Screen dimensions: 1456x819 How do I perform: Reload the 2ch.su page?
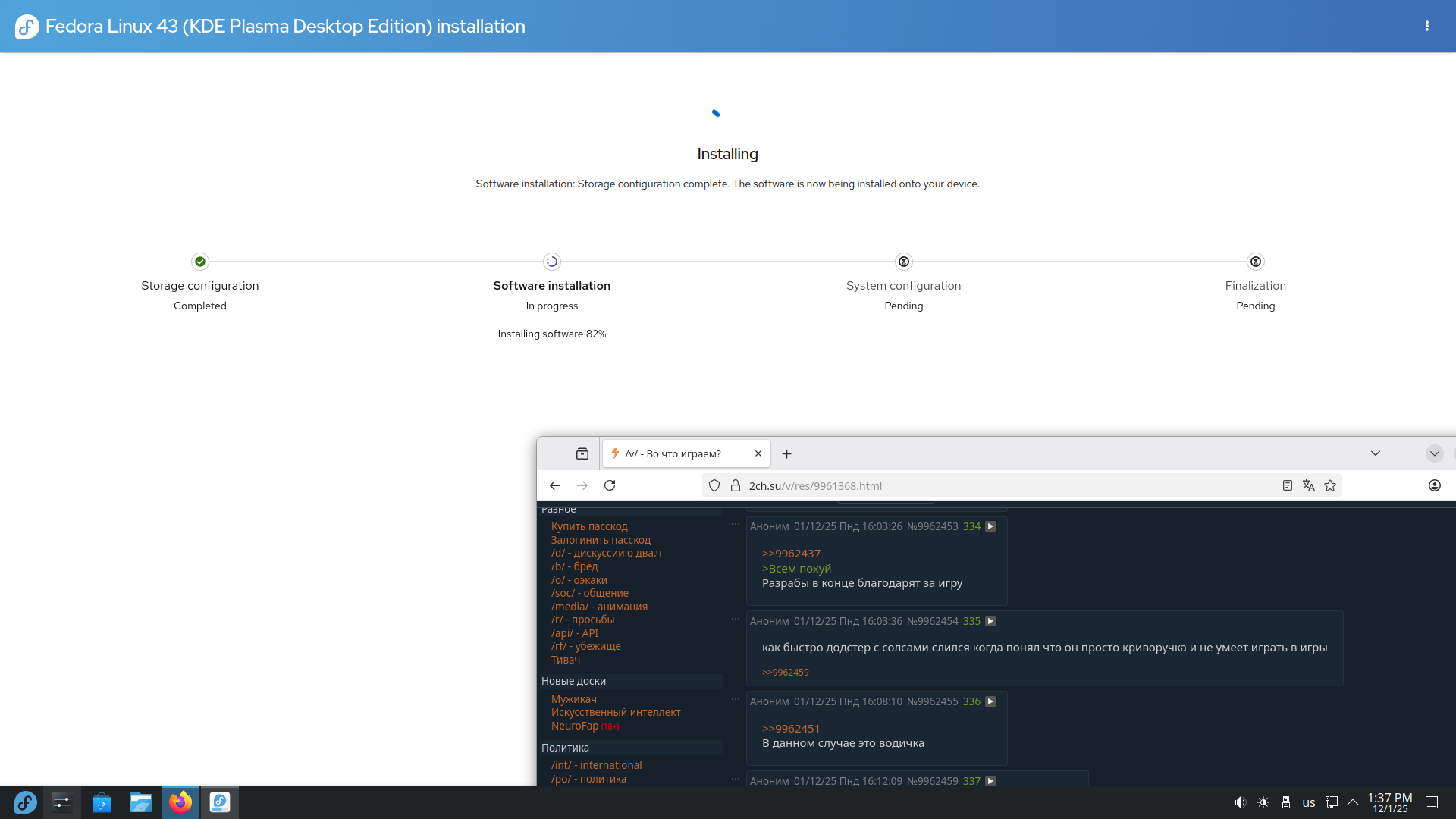click(610, 485)
